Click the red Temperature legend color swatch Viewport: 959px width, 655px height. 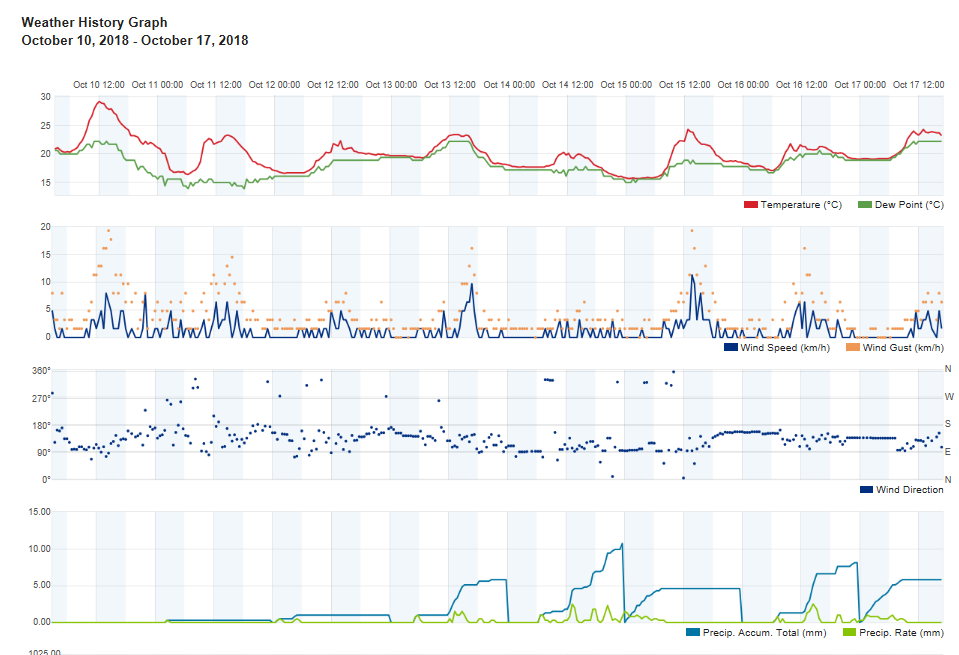coord(751,205)
